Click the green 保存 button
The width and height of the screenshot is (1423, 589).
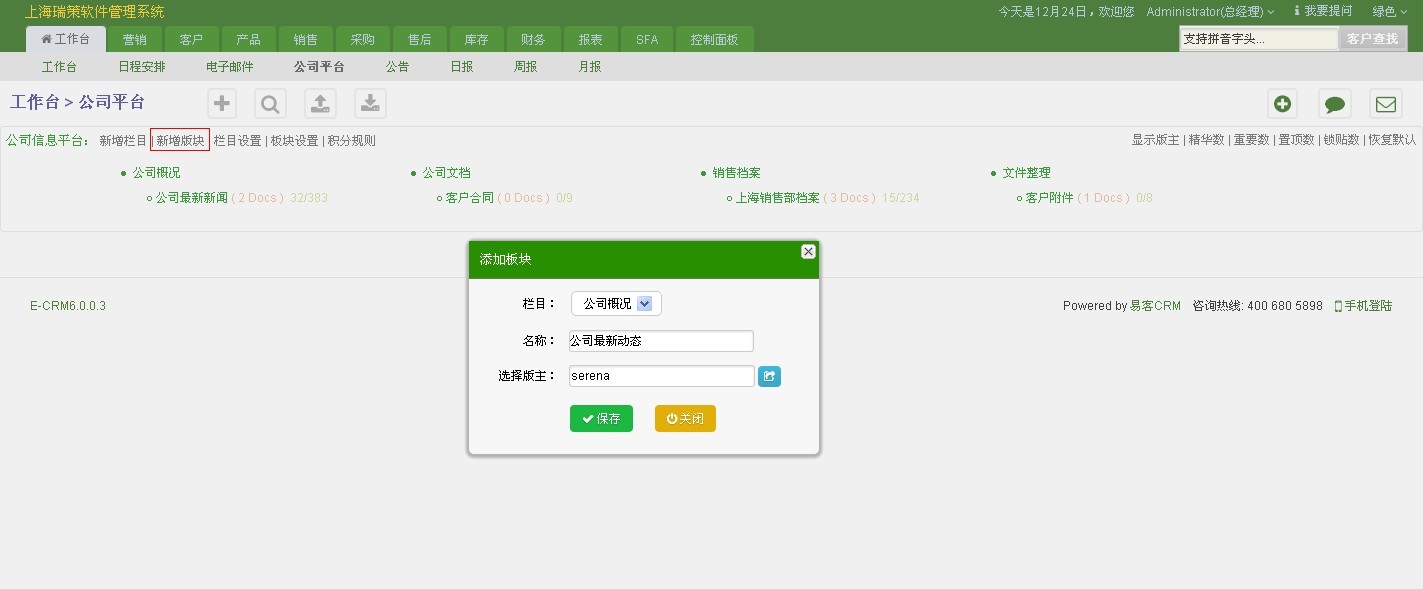click(601, 418)
